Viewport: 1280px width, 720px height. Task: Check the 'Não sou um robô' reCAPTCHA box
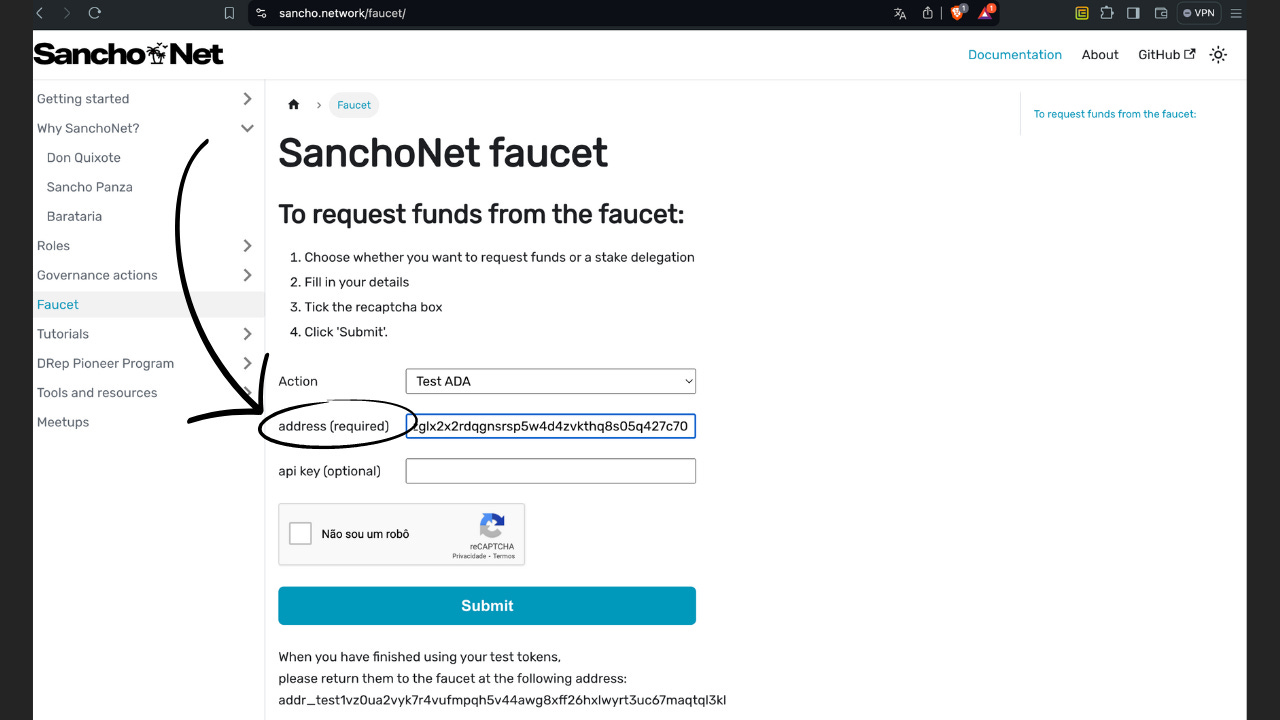[300, 533]
